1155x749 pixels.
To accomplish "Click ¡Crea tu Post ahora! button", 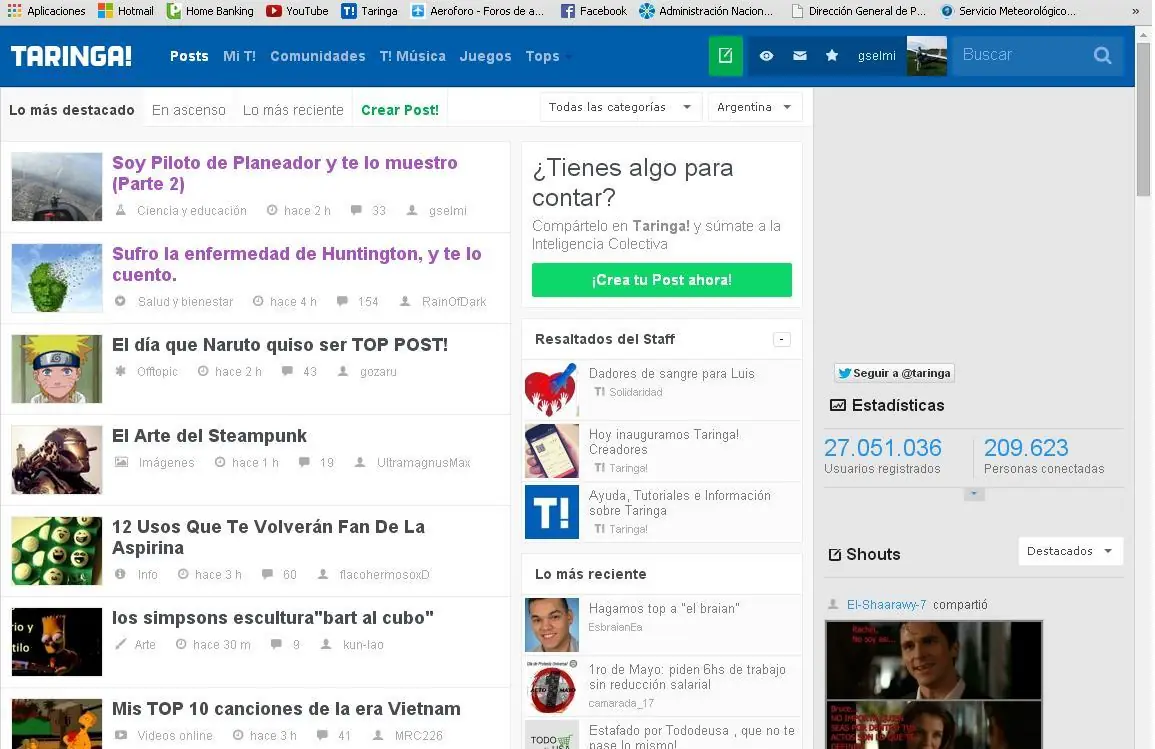I will pos(661,280).
